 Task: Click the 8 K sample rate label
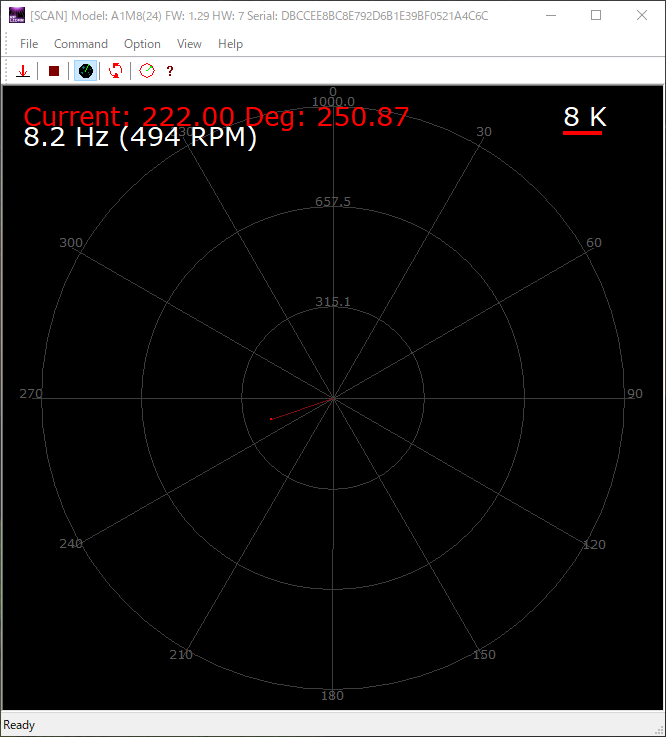tap(584, 117)
